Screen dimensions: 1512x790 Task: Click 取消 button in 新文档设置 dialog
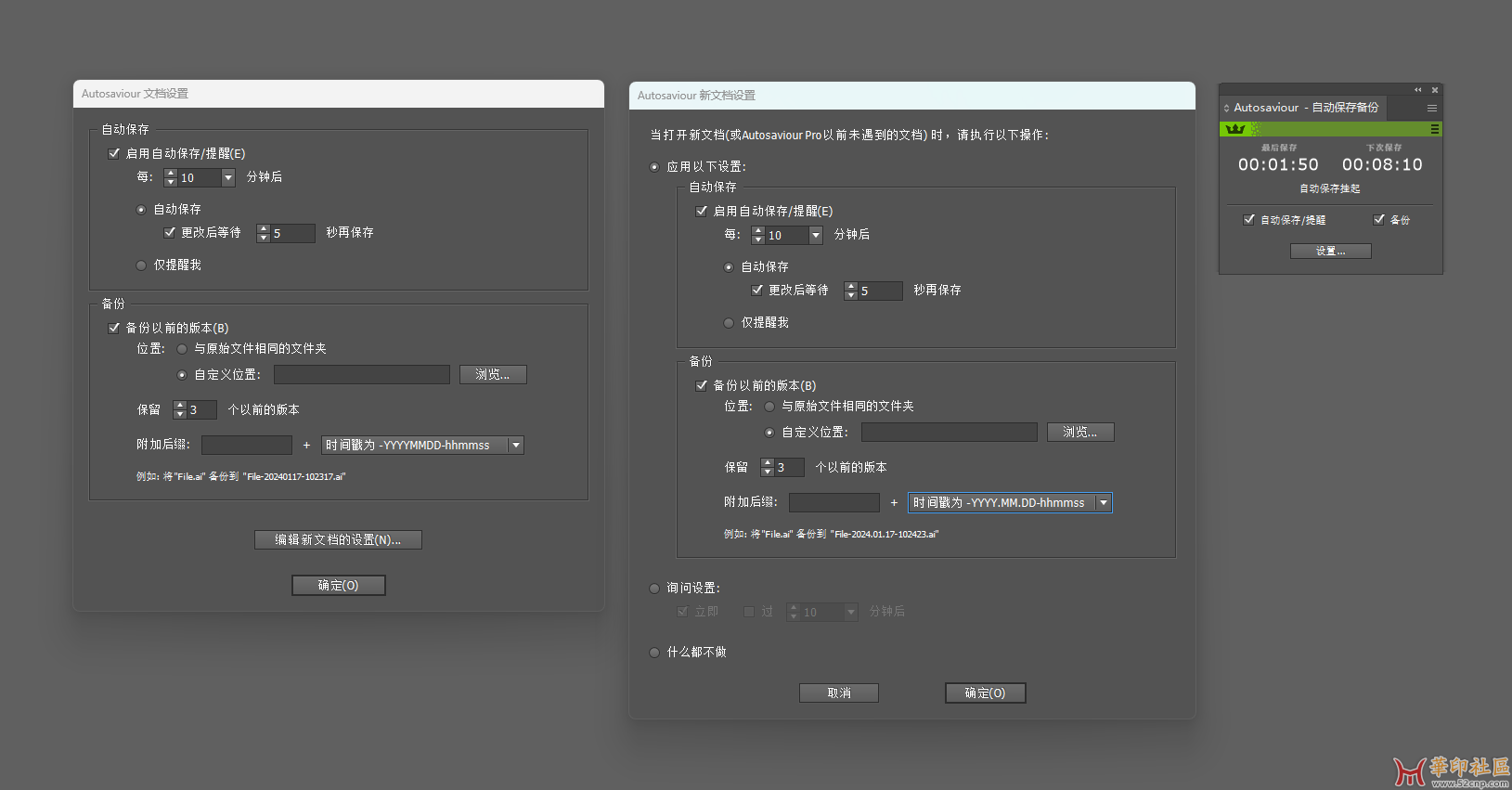(x=839, y=693)
